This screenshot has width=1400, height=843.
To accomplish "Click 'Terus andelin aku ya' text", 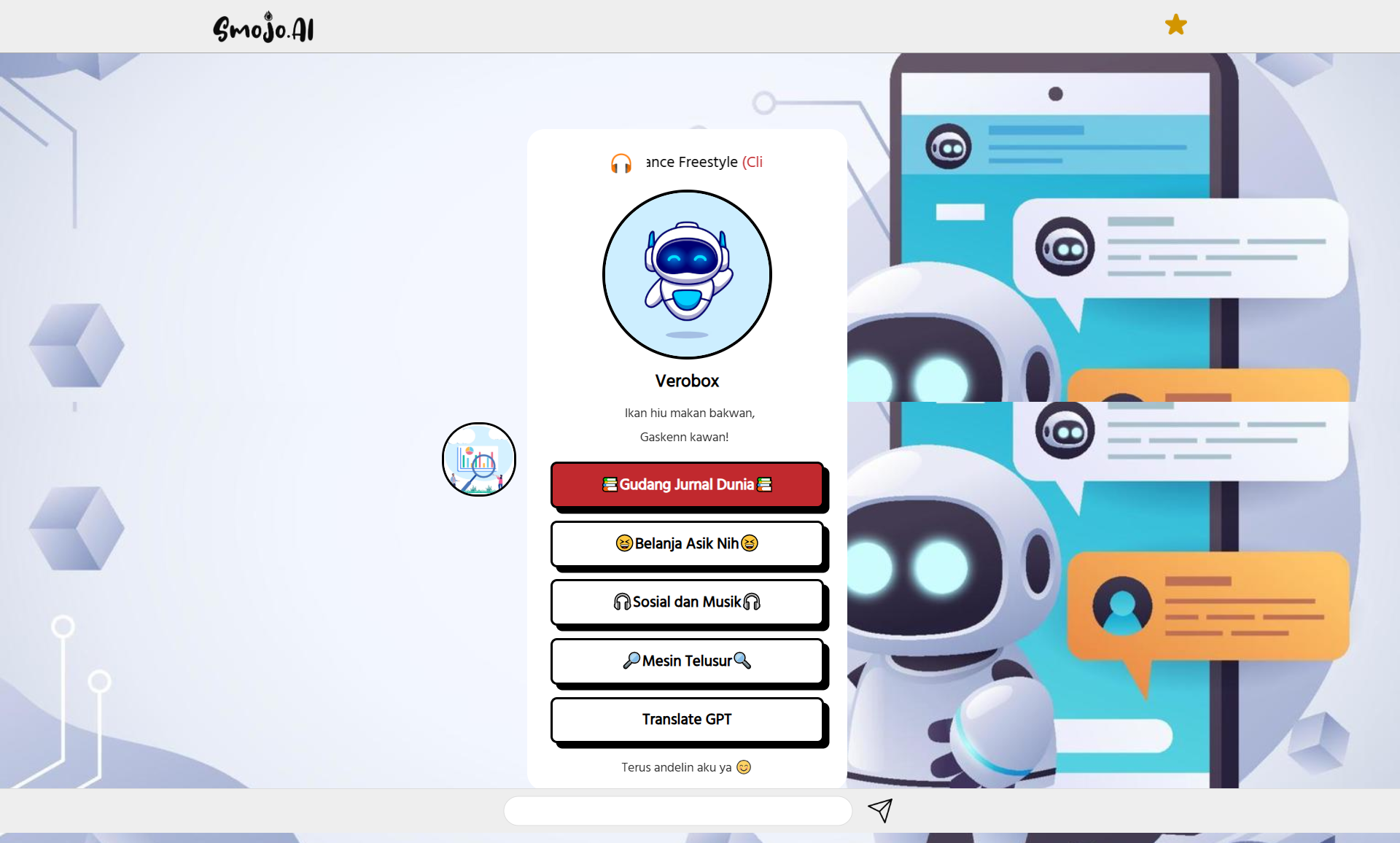I will point(677,767).
